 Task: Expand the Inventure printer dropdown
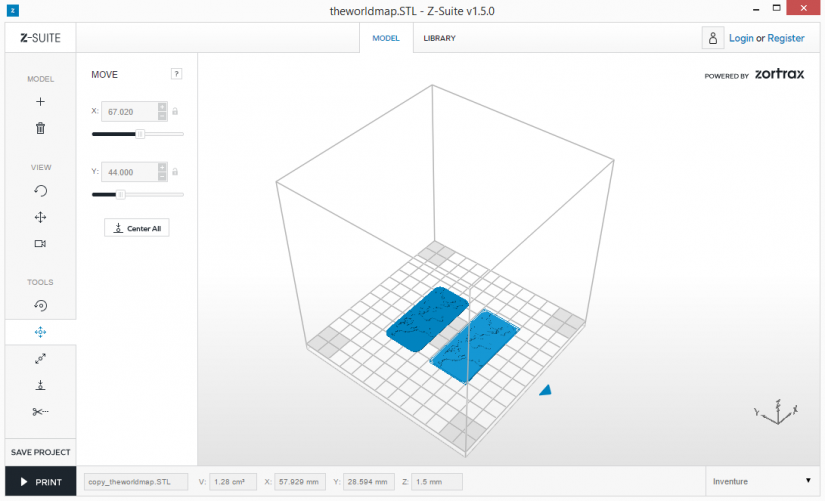click(762, 481)
